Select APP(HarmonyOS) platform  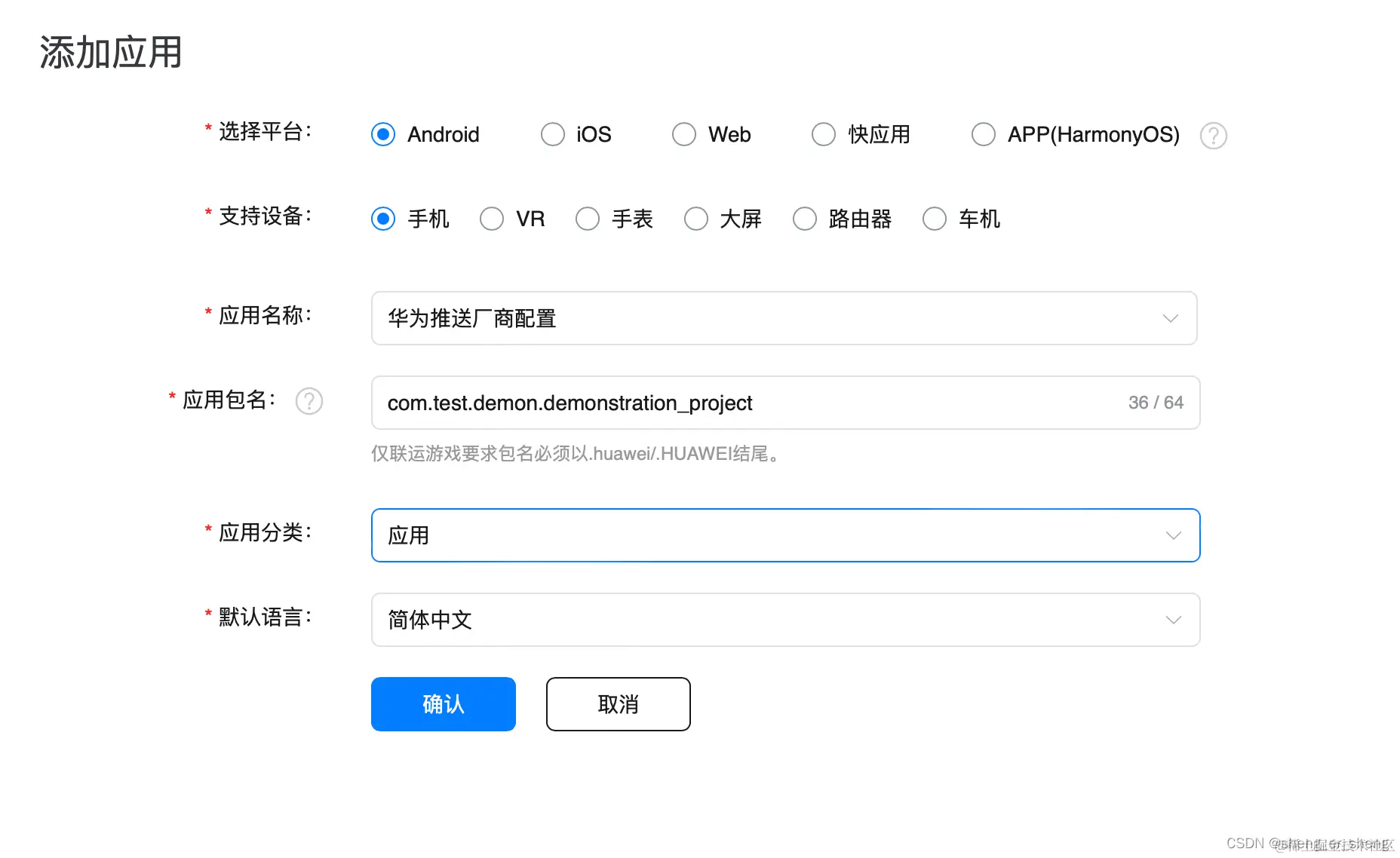click(983, 134)
